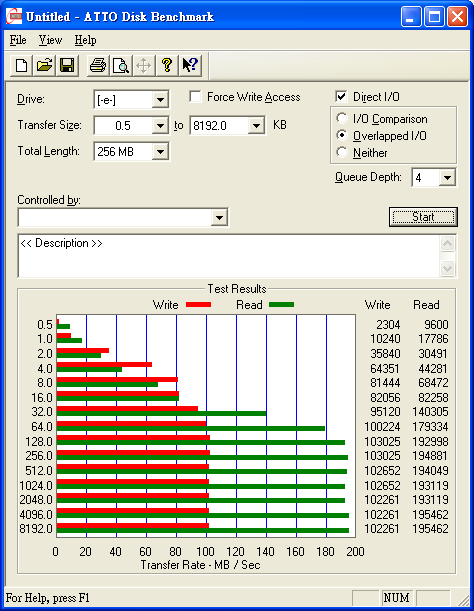This screenshot has height=611, width=474.
Task: Click Description scrollbar down arrow
Action: coord(447,268)
